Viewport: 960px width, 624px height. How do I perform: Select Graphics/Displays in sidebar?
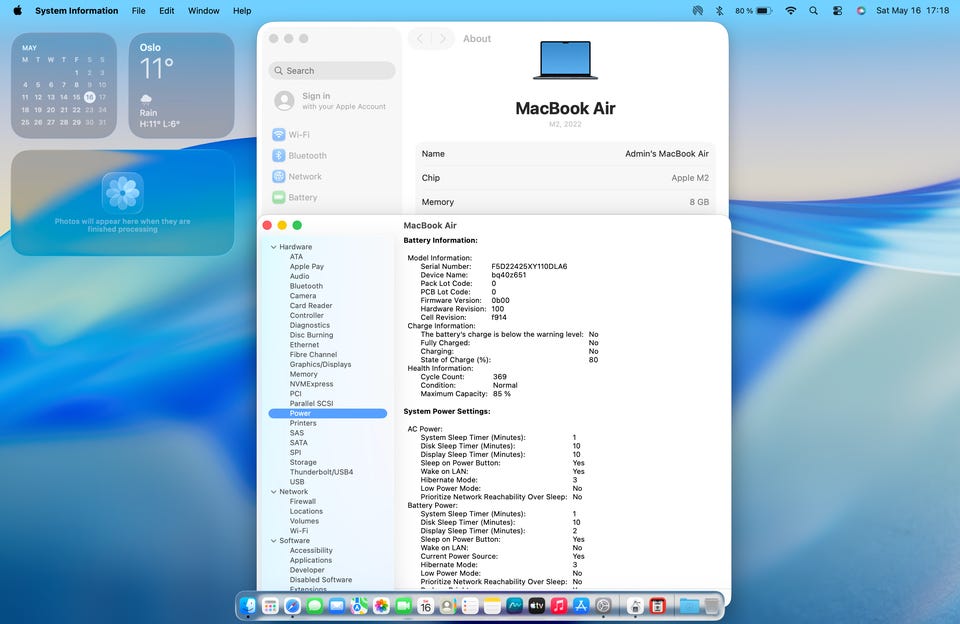320,364
